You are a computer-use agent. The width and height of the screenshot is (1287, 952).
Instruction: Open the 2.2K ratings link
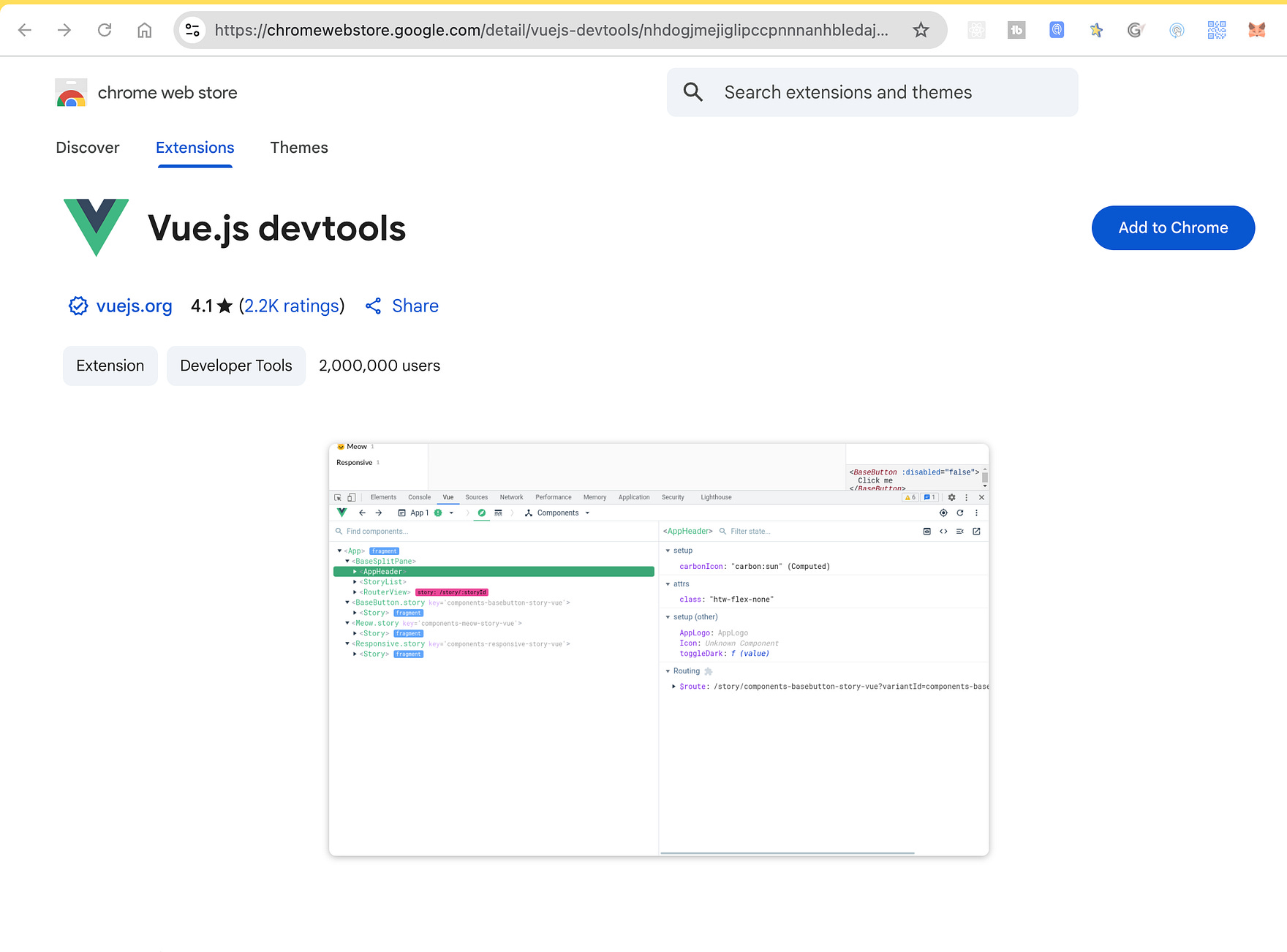pos(291,306)
